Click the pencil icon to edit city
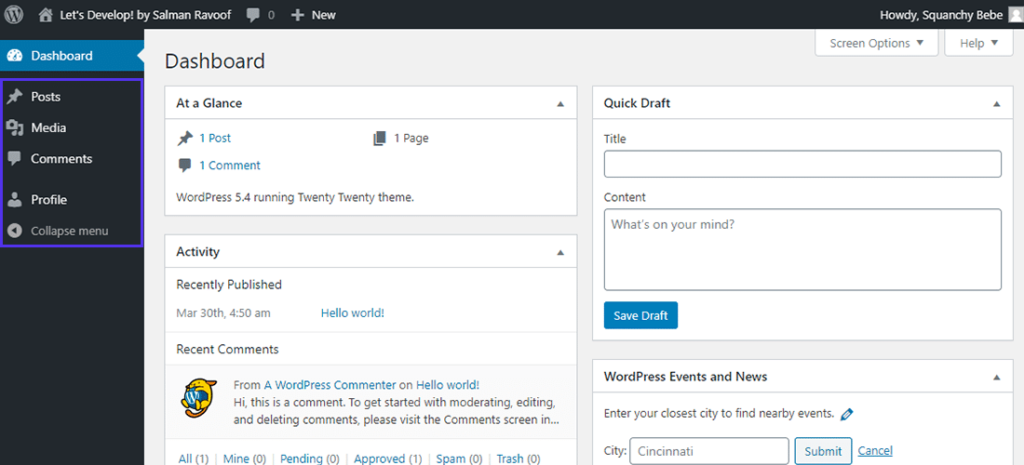 pyautogui.click(x=847, y=414)
